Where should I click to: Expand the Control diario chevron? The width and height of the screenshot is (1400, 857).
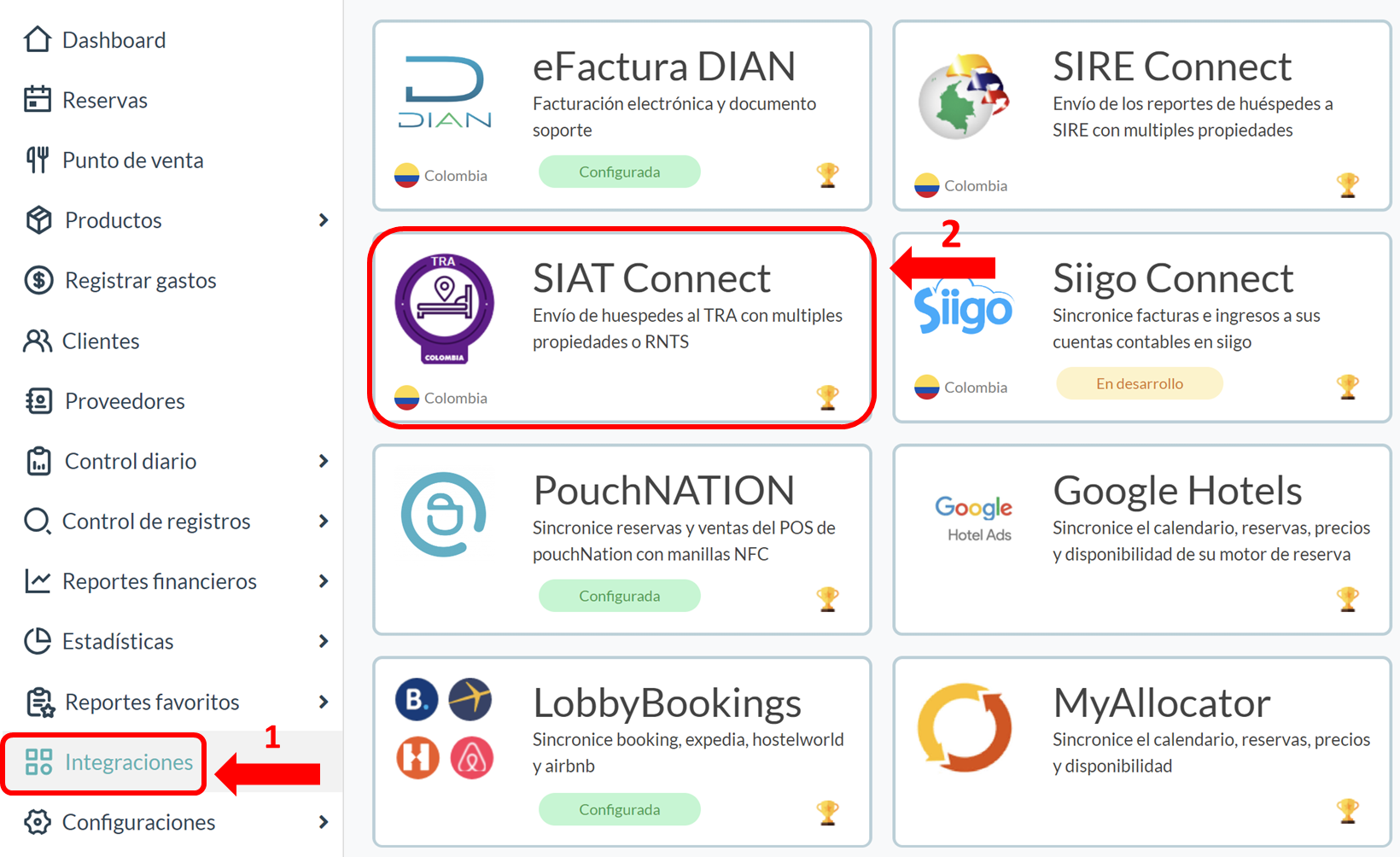pyautogui.click(x=323, y=461)
